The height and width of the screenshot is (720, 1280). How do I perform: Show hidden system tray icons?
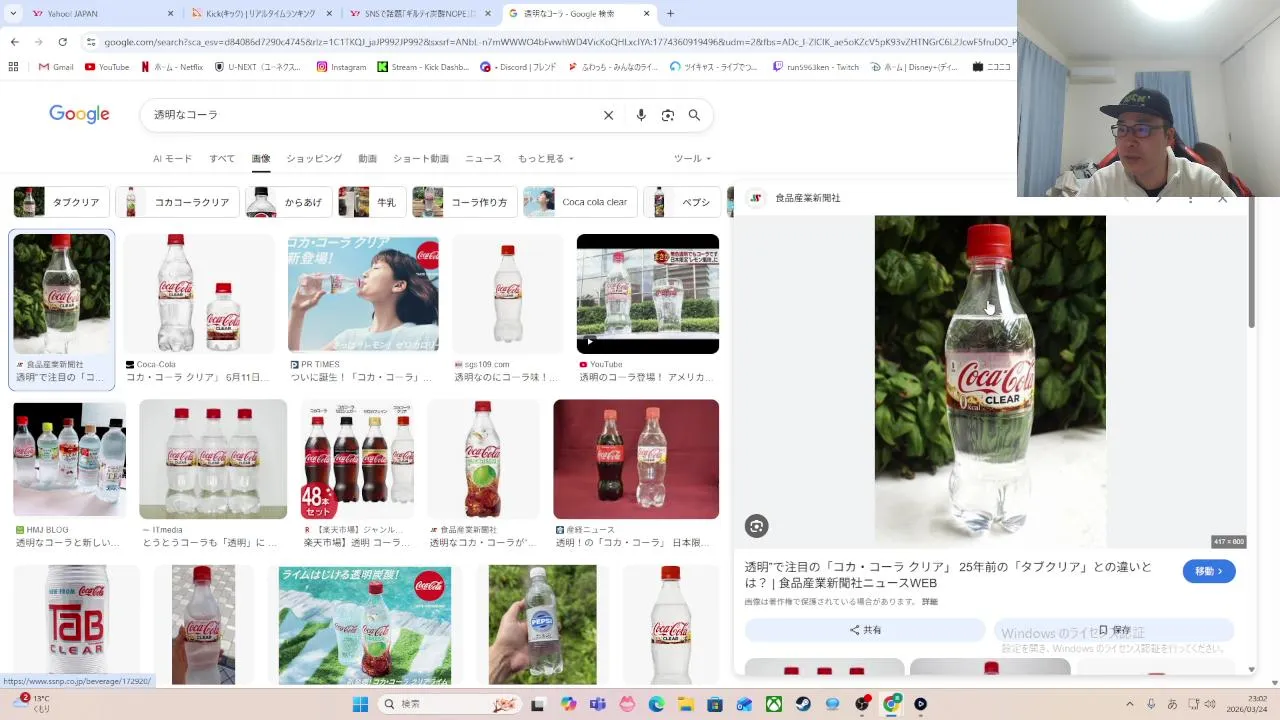[1130, 704]
